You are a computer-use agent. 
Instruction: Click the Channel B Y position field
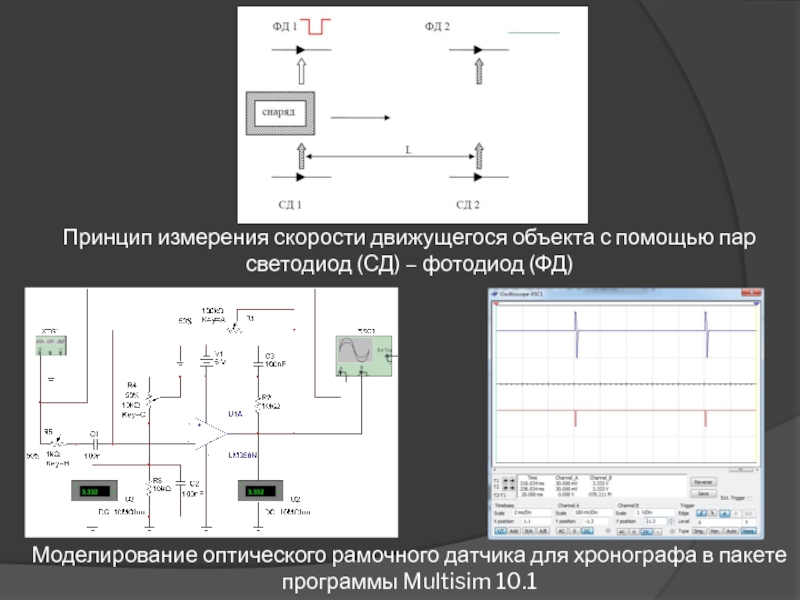(x=656, y=521)
